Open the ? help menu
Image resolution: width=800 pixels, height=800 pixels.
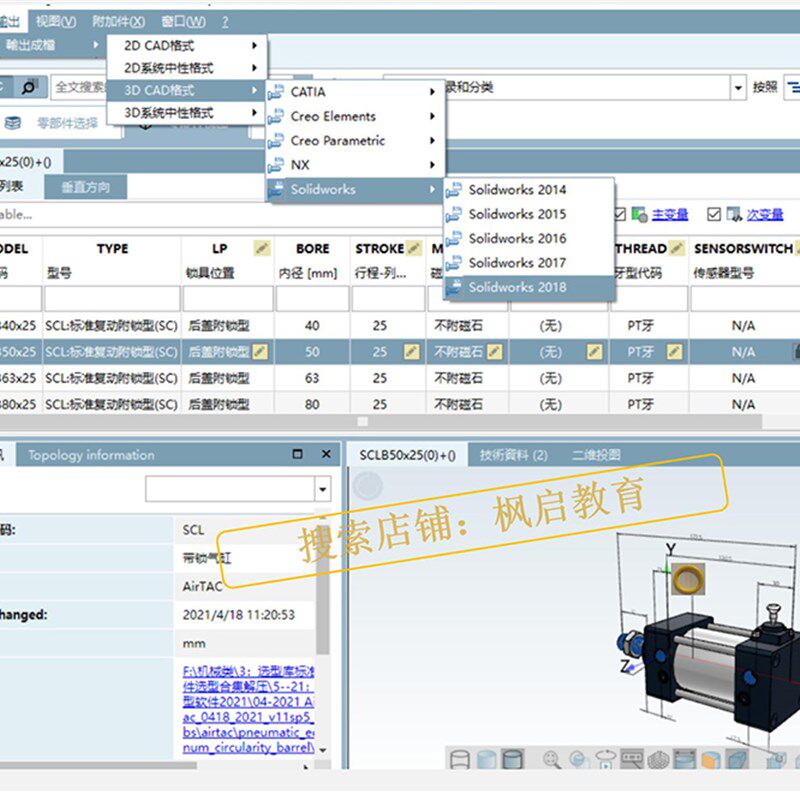coord(225,21)
